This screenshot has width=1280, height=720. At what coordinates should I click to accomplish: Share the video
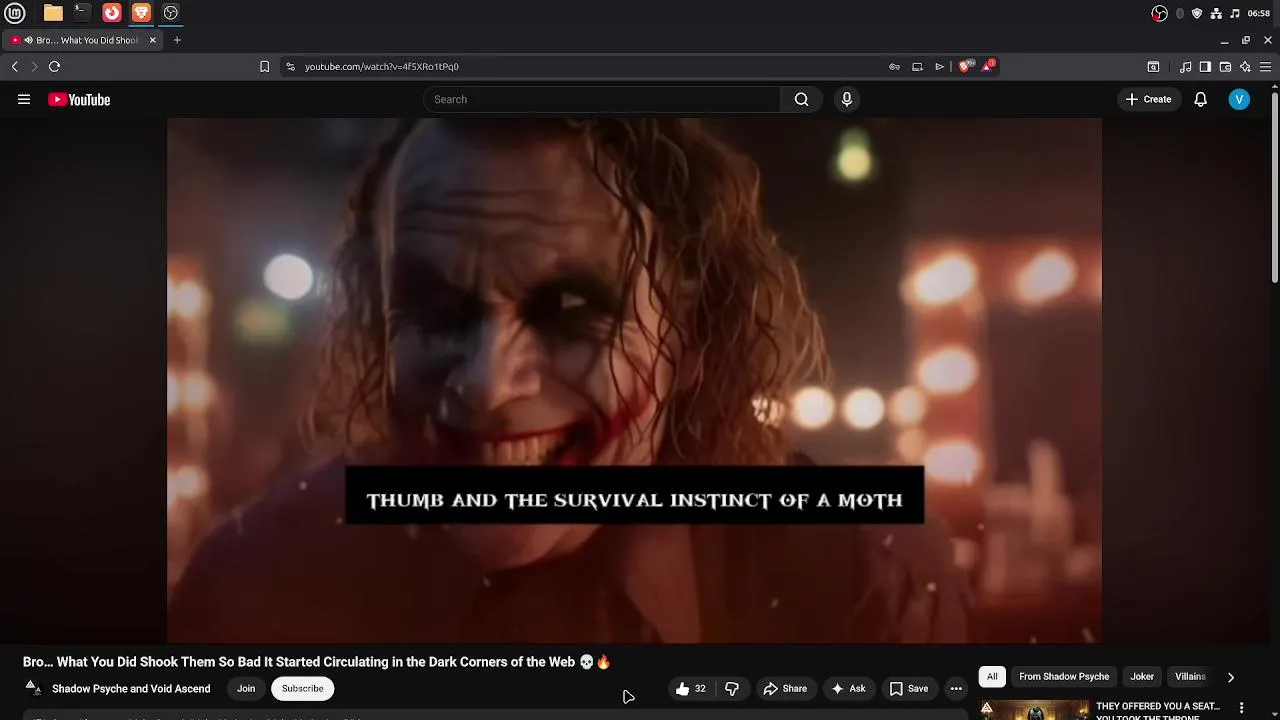click(785, 688)
